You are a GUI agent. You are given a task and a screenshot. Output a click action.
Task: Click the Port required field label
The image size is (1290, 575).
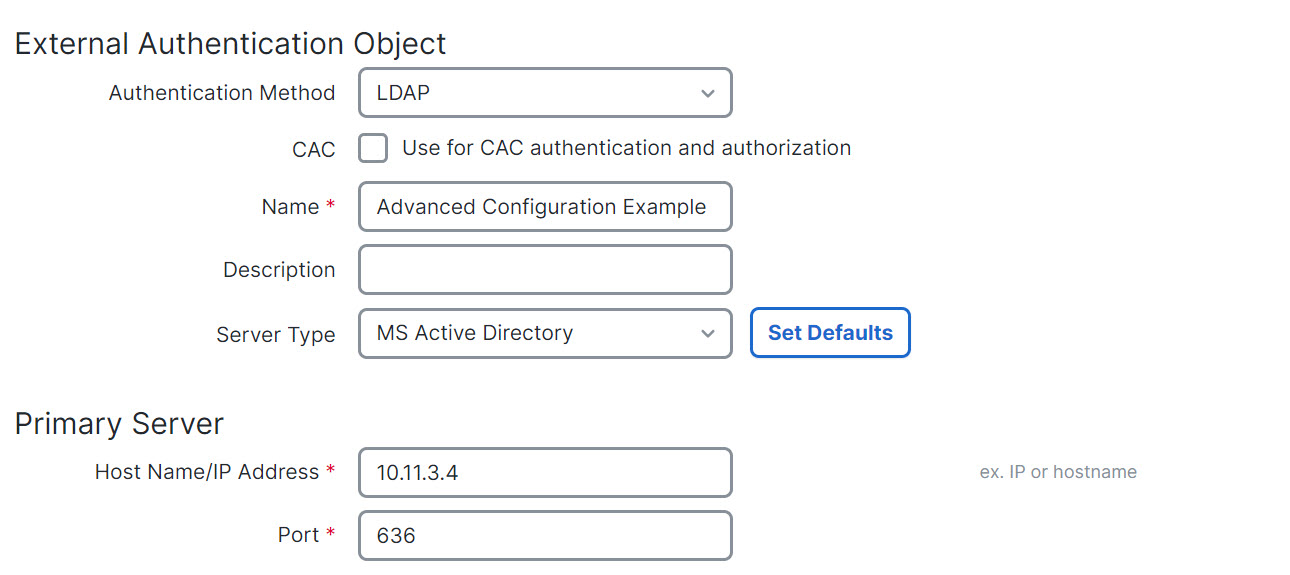tap(298, 535)
